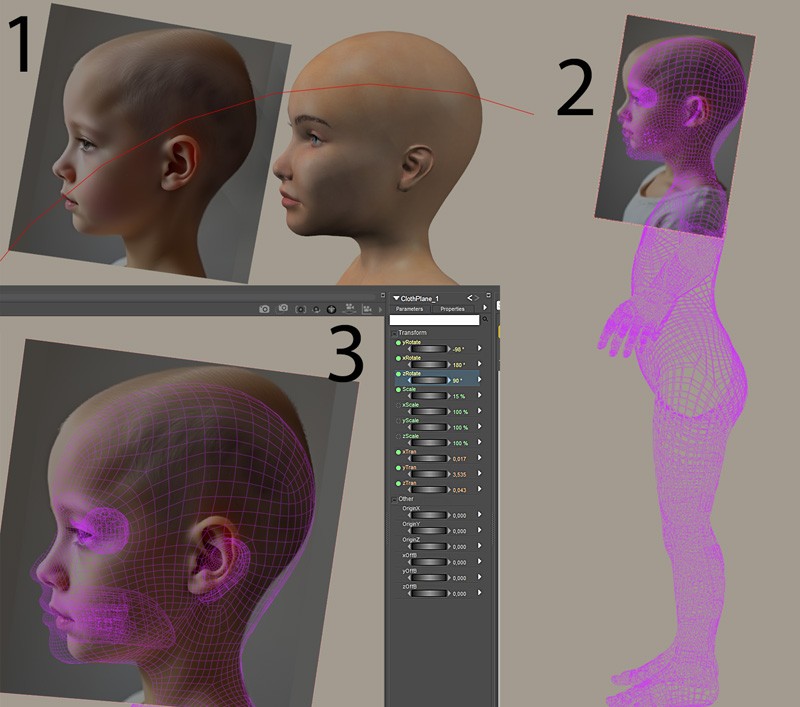Open the zOffB parameter options arrow
Image resolution: width=800 pixels, height=707 pixels.
[480, 593]
